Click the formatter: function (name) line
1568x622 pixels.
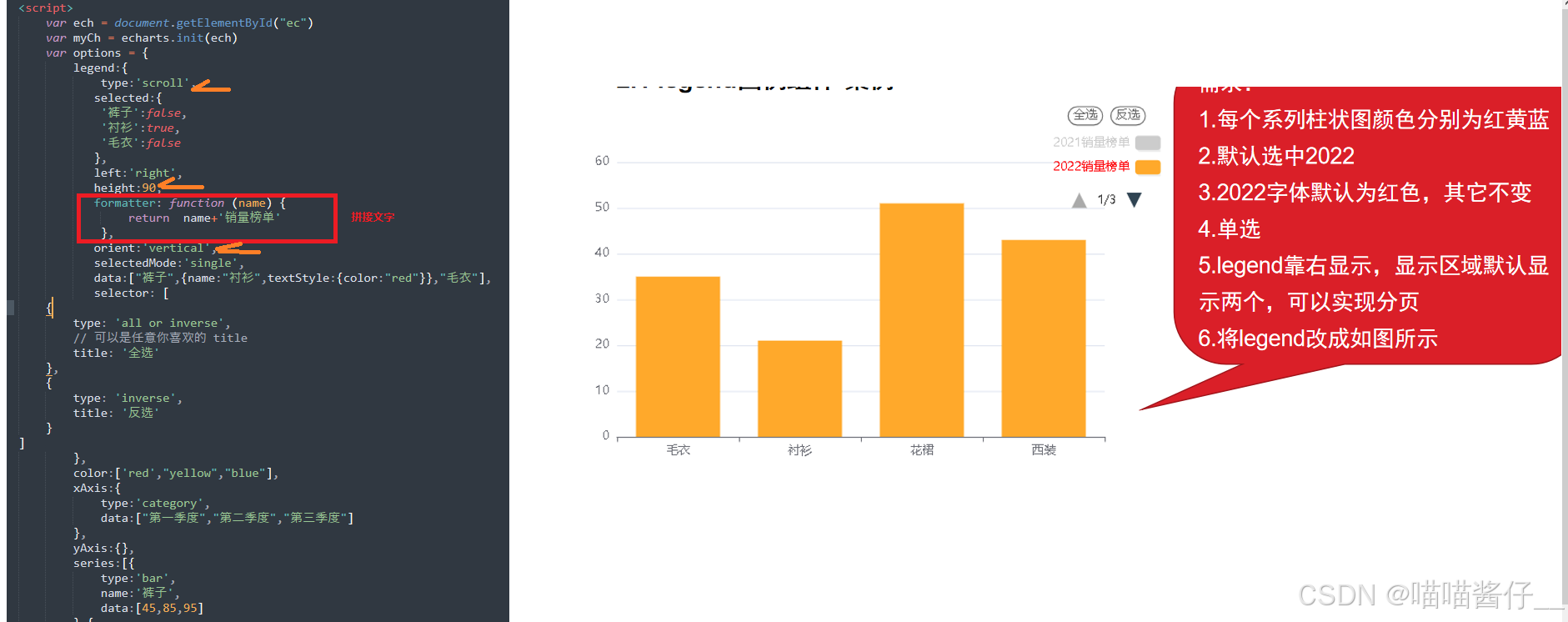pos(190,203)
